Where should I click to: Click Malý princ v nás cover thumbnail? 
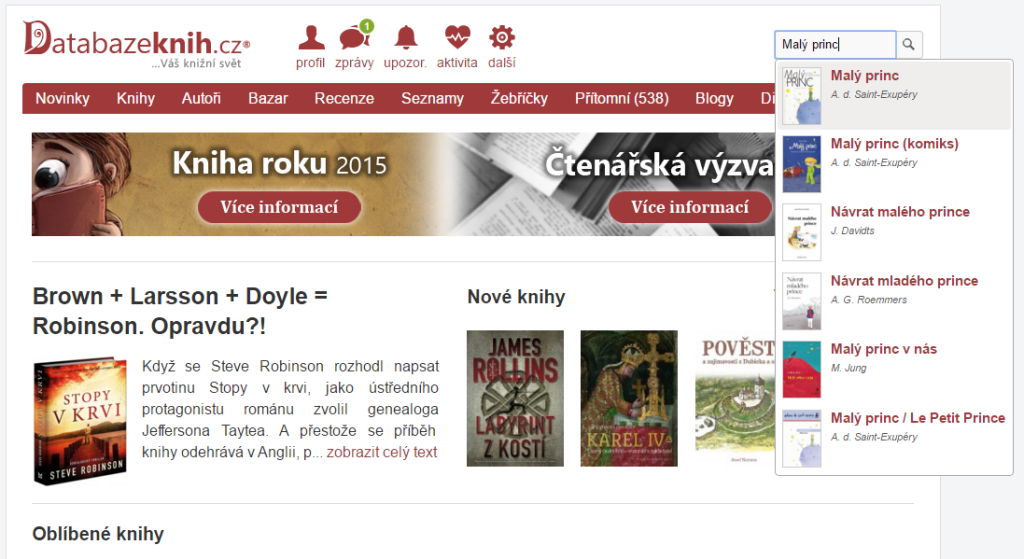(801, 370)
